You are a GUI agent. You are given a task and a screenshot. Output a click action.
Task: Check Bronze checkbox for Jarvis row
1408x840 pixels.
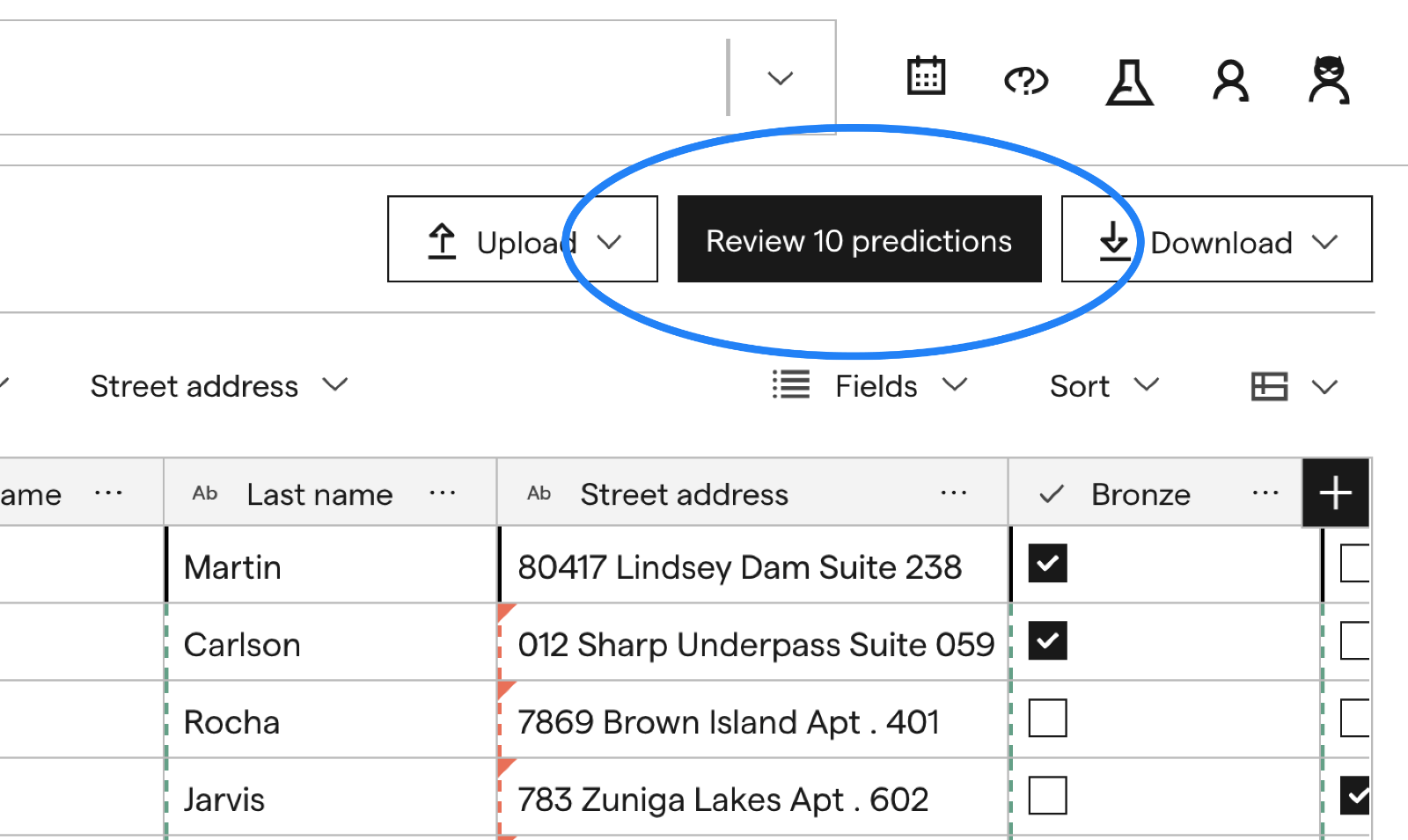click(1047, 795)
